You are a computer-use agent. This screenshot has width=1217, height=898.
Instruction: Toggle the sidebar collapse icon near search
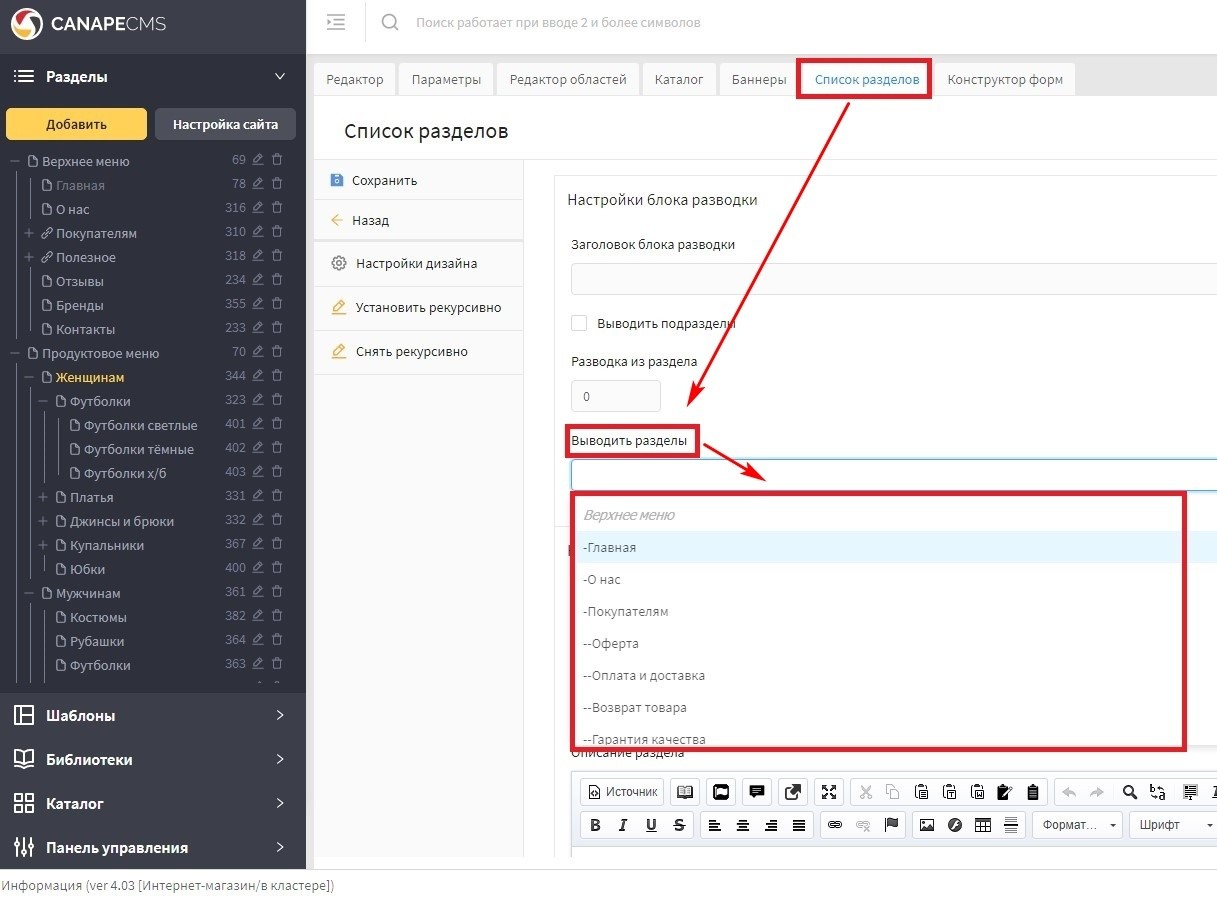pyautogui.click(x=336, y=22)
